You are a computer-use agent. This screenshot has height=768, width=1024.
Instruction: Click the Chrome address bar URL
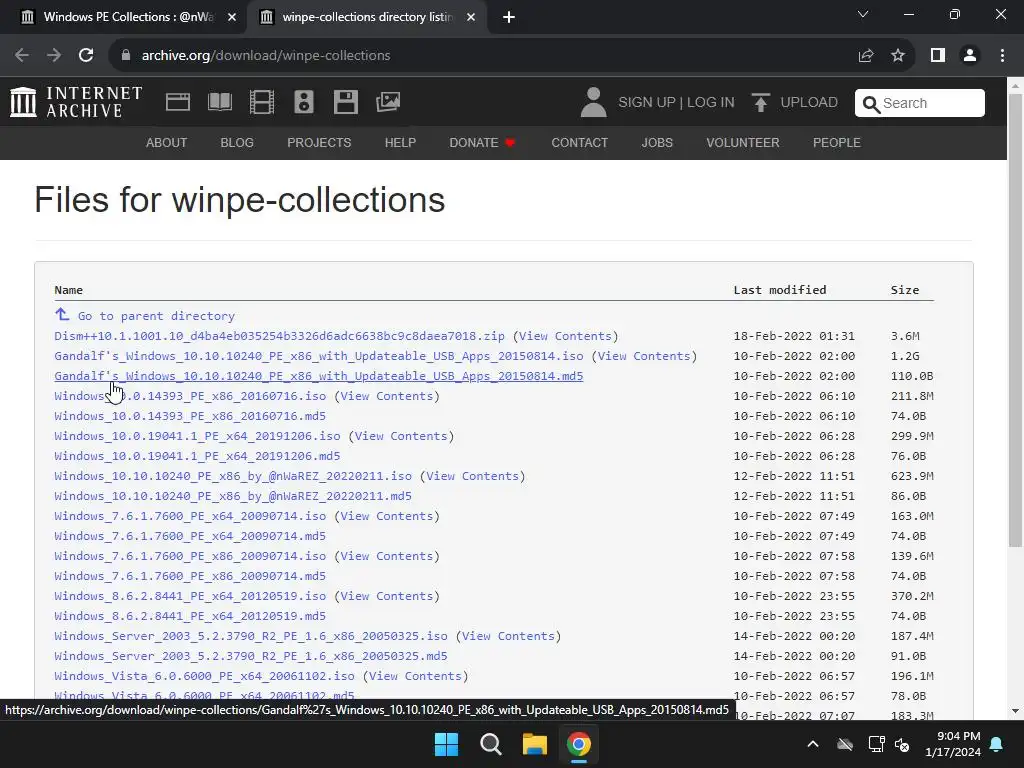266,56
